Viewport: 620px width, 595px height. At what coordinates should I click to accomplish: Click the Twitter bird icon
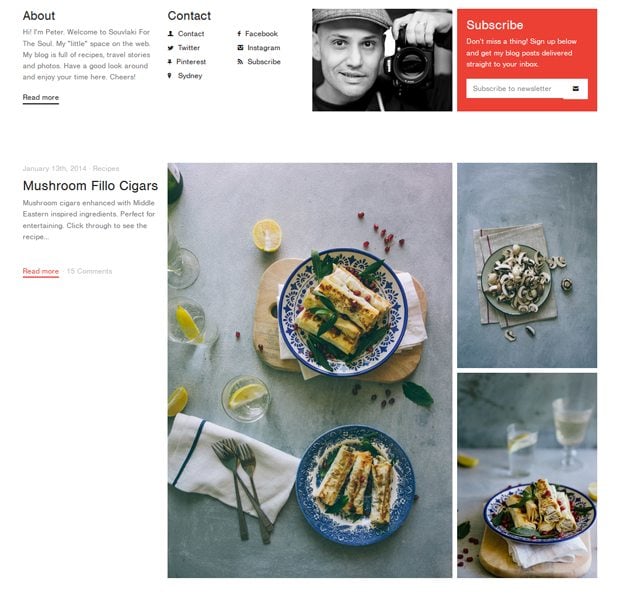[x=170, y=48]
